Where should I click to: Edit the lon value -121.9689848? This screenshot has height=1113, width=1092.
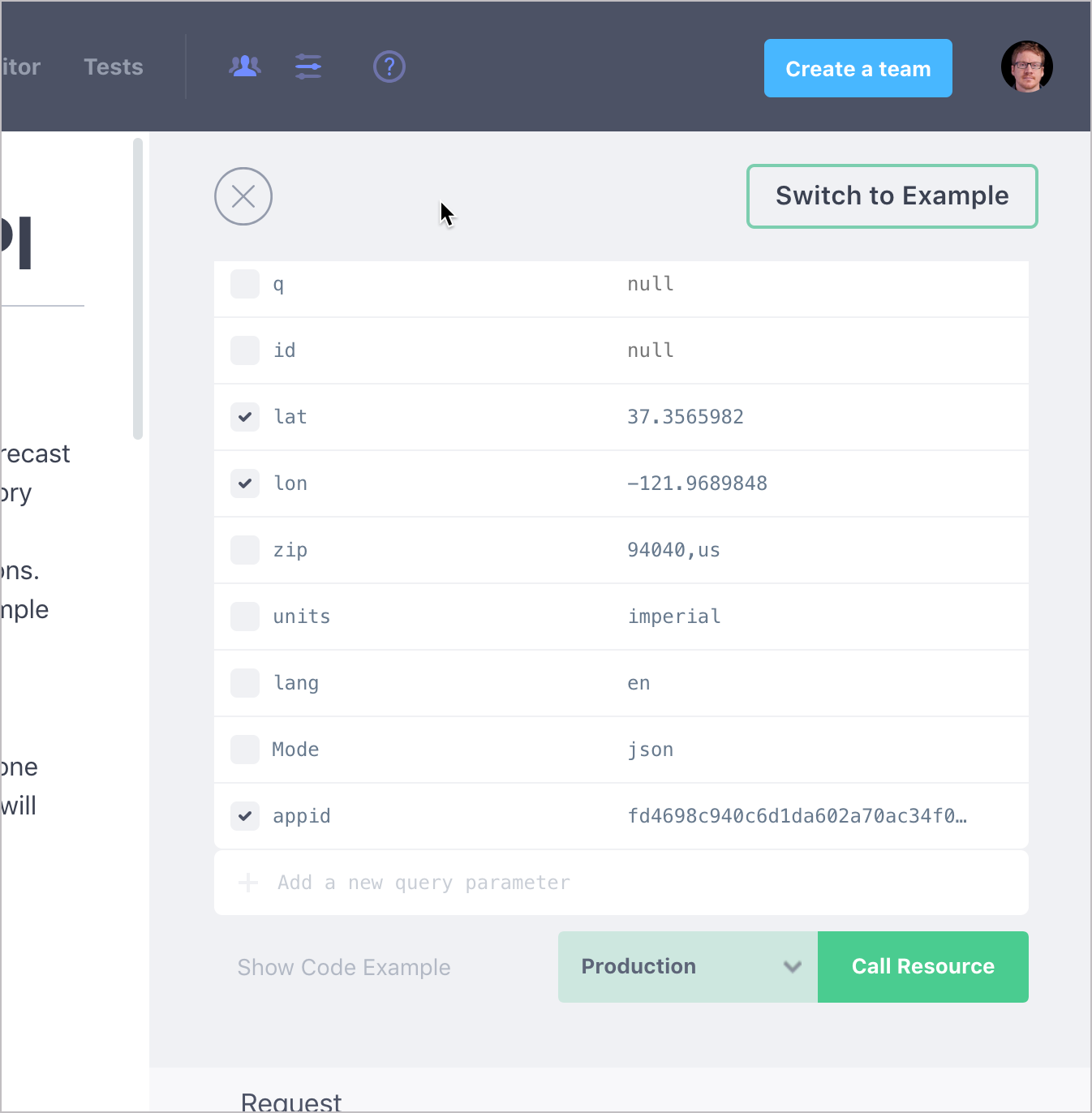tap(698, 483)
